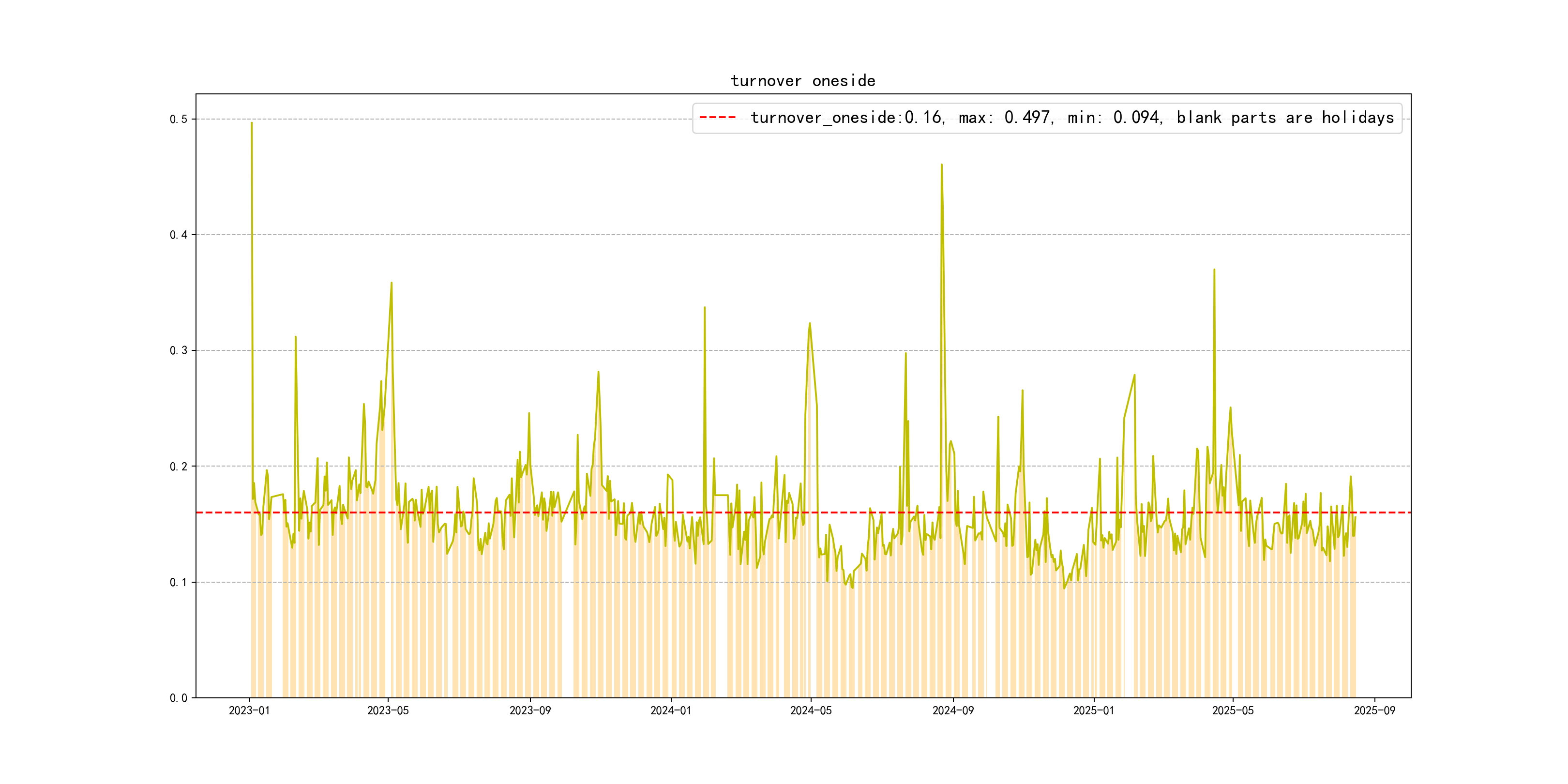The width and height of the screenshot is (1568, 784).
Task: Click the 0.1 y-axis tick label
Action: pyautogui.click(x=179, y=583)
